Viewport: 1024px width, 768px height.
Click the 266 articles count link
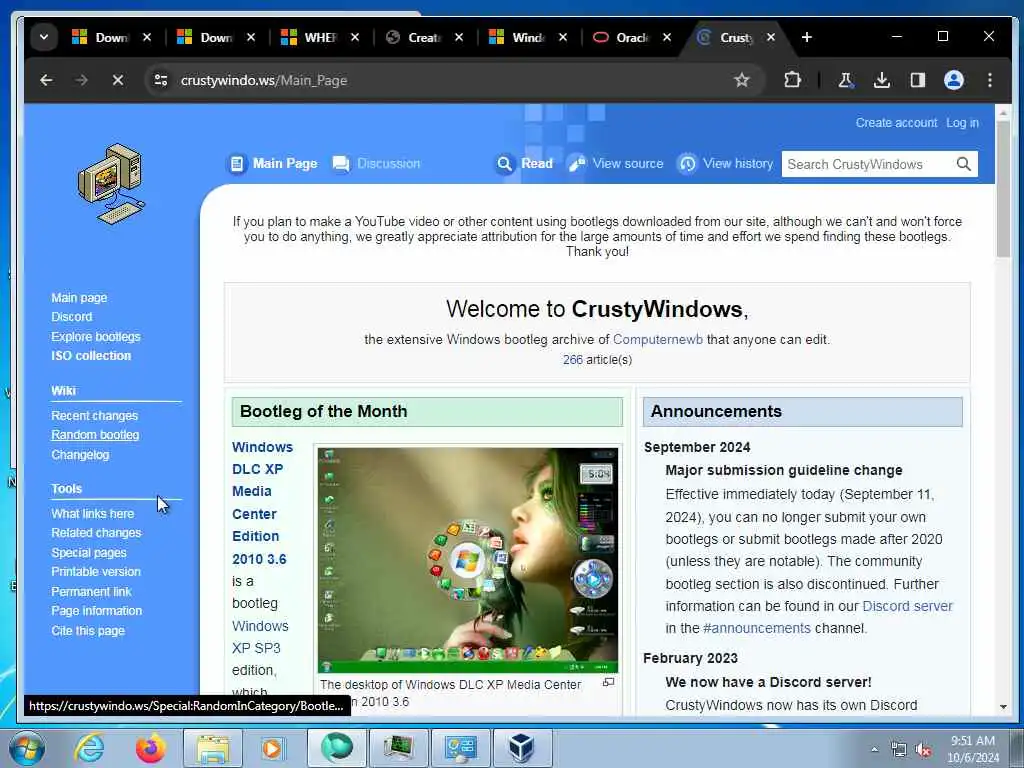coord(573,360)
